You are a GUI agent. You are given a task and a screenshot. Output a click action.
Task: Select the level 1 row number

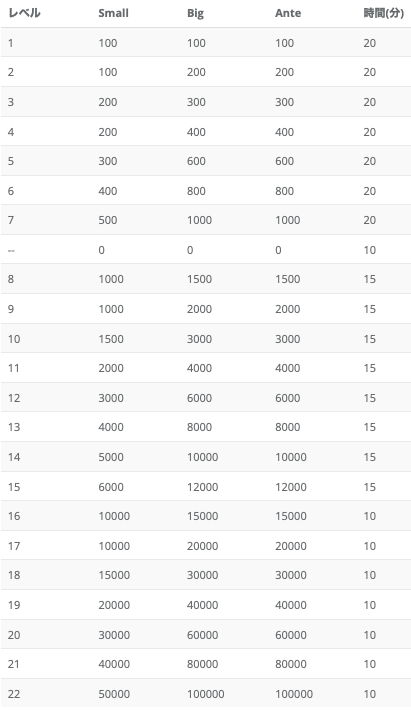tap(11, 43)
